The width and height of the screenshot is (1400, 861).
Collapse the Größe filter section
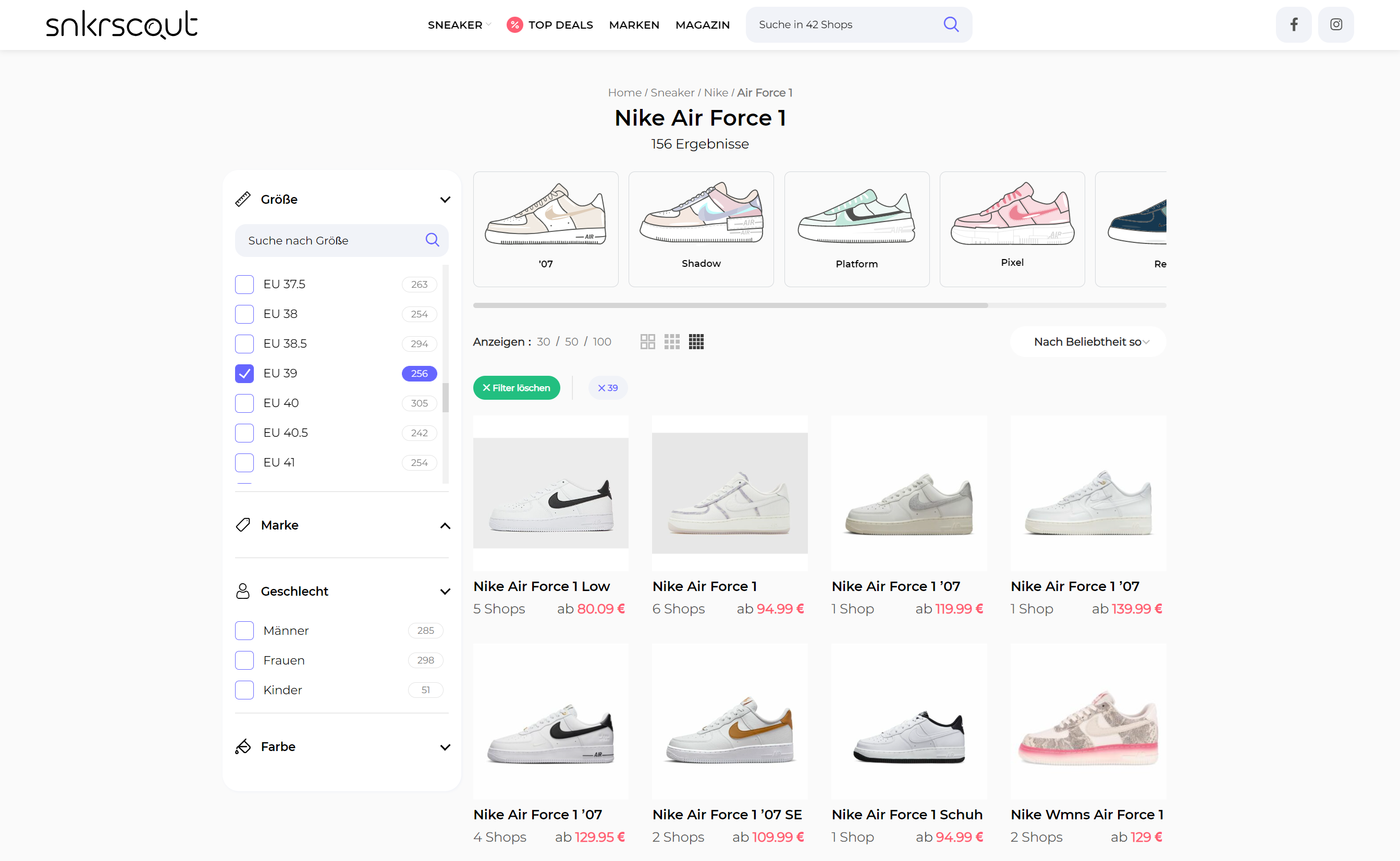445,199
